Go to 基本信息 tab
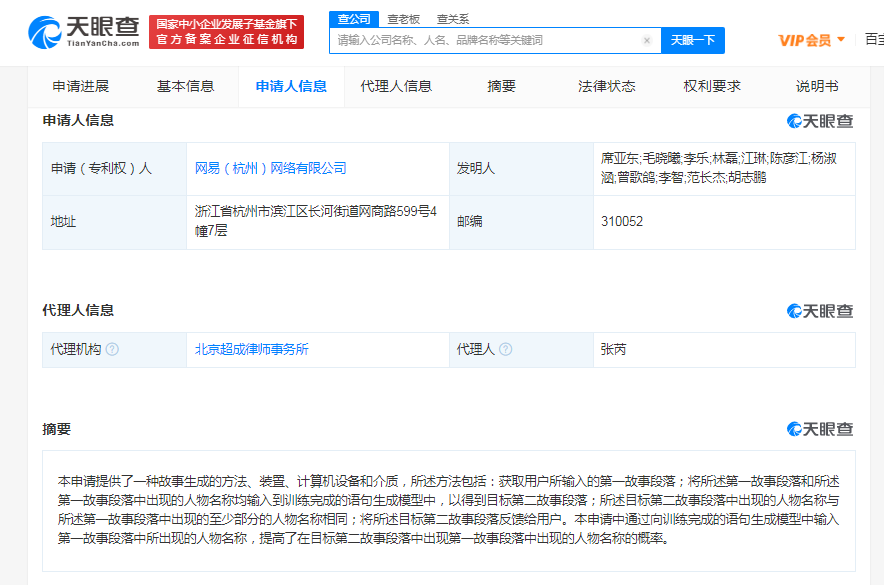The image size is (884, 585). [185, 86]
